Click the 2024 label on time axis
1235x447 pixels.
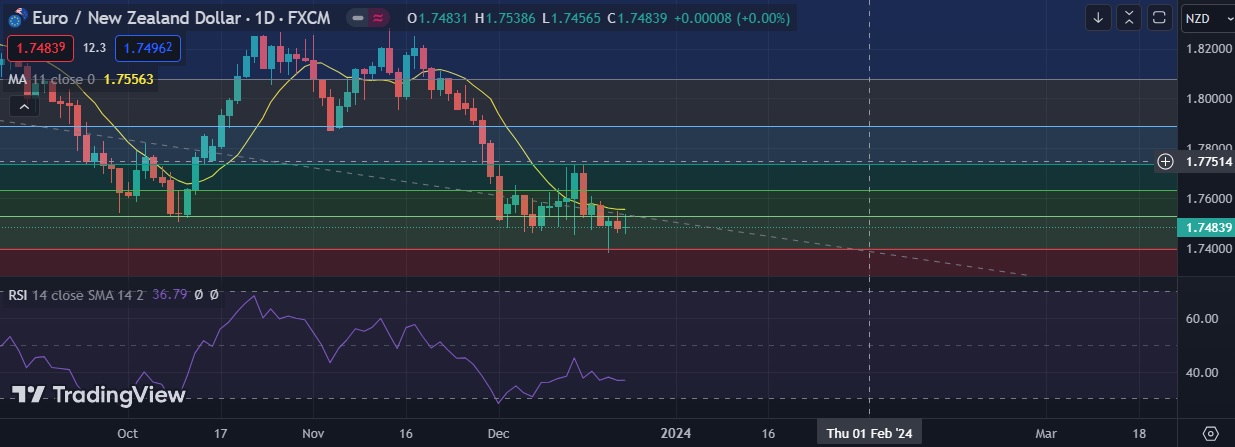tap(676, 434)
